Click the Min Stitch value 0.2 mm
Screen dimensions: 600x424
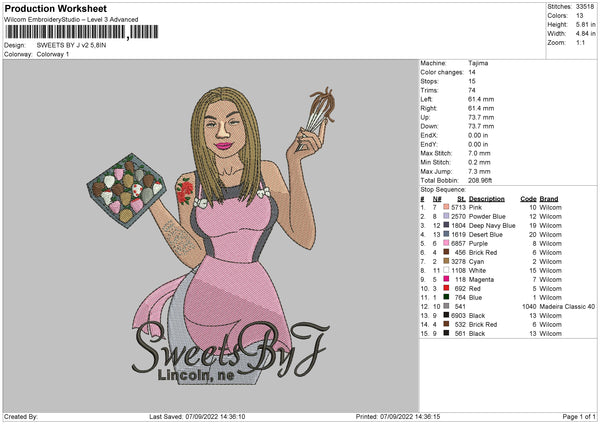[x=479, y=162]
